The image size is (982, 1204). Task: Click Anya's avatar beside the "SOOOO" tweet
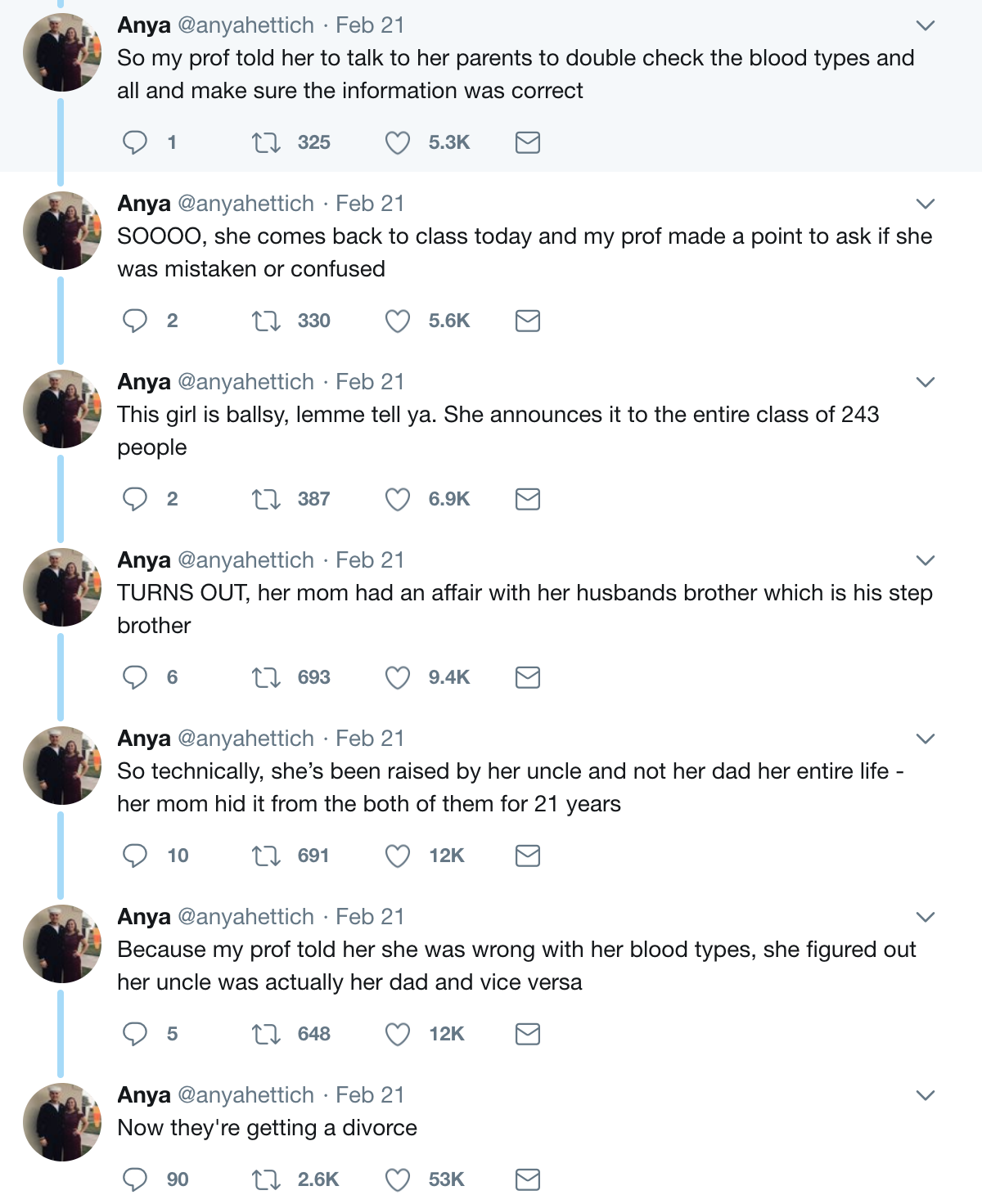coord(62,231)
